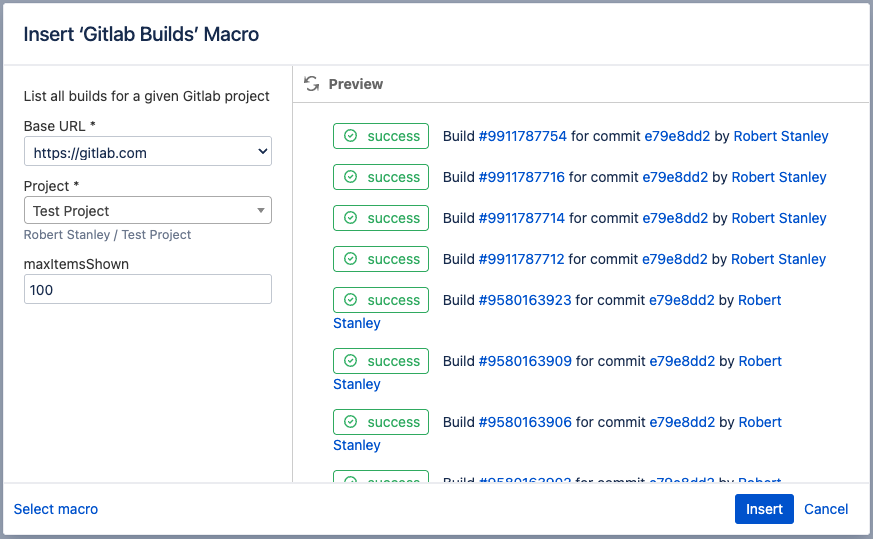The image size is (873, 539).
Task: Click success badge for build #9580163909
Action: coord(380,361)
